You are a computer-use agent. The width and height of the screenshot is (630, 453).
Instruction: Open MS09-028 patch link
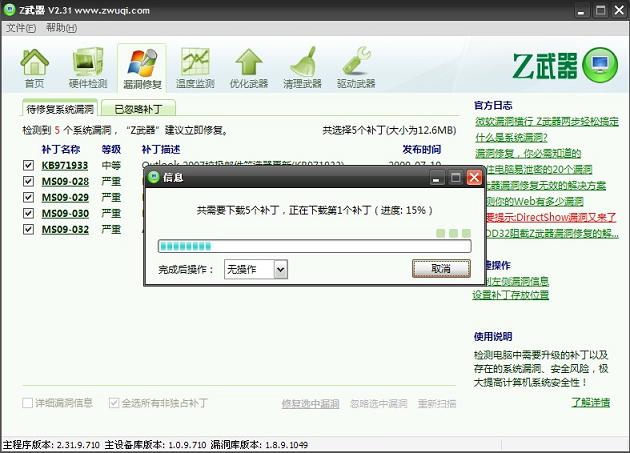[65, 181]
